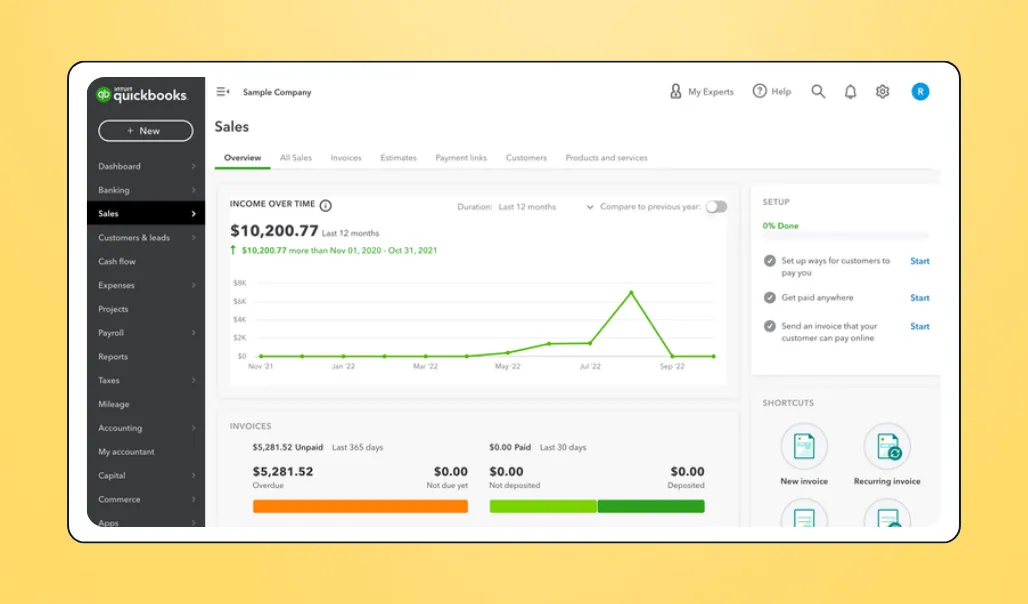Select the Recurring invoice shortcut
This screenshot has width=1028, height=604.
tap(886, 445)
